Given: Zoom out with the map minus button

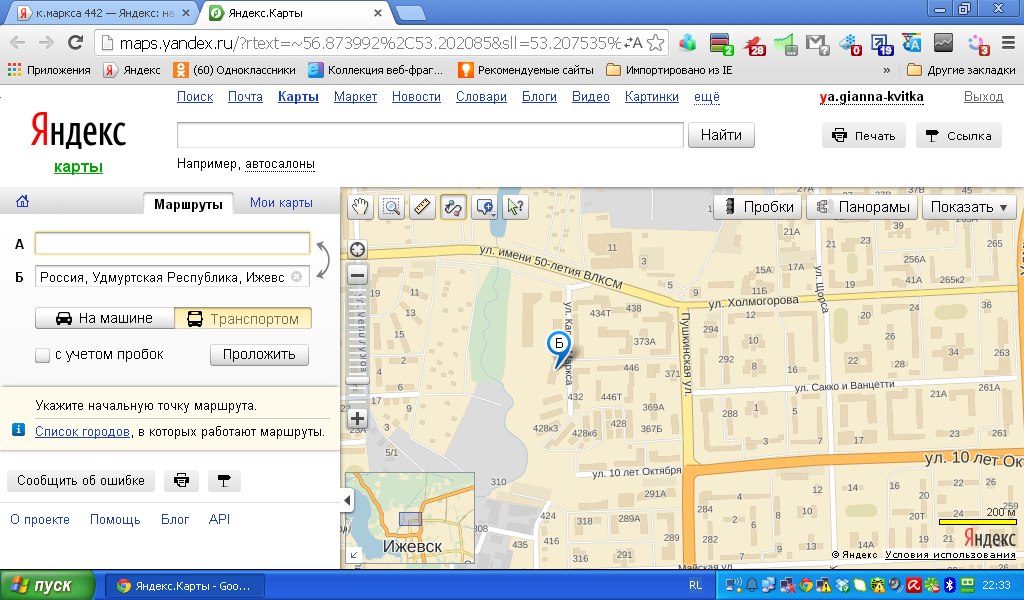Looking at the screenshot, I should (x=357, y=275).
